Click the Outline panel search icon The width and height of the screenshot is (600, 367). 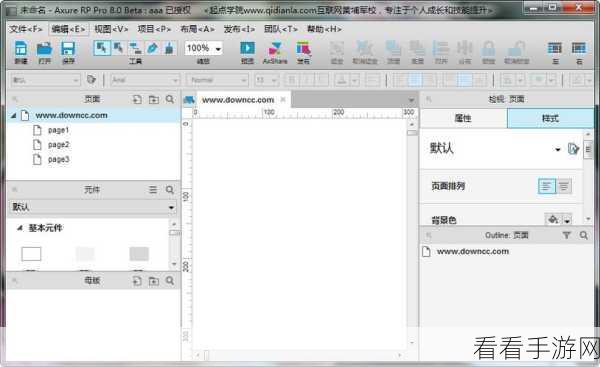pos(584,235)
